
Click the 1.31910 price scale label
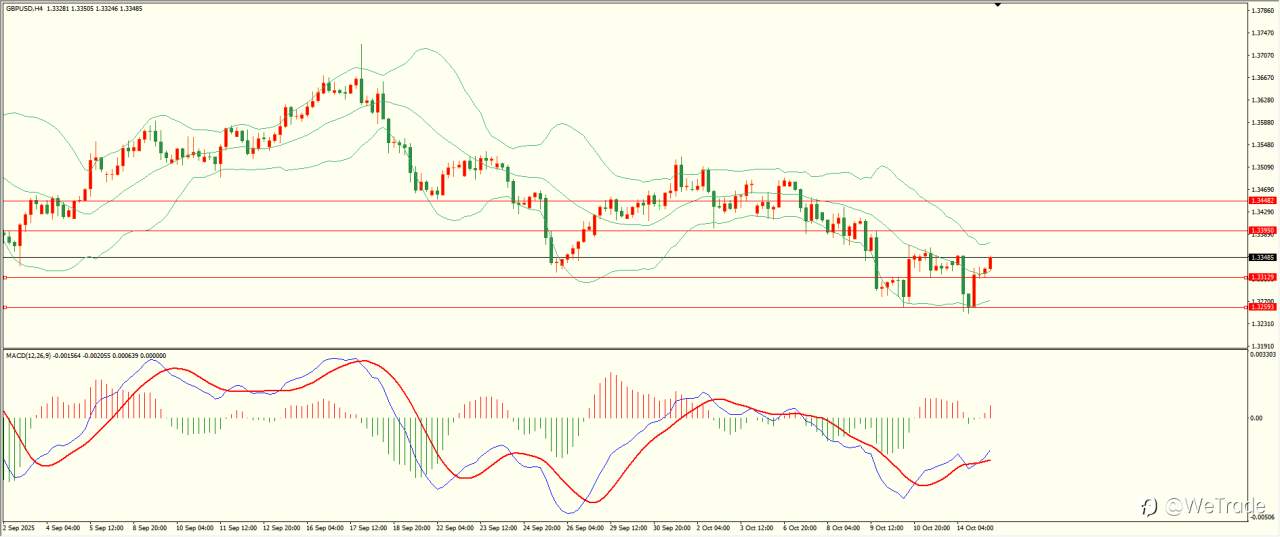1262,345
